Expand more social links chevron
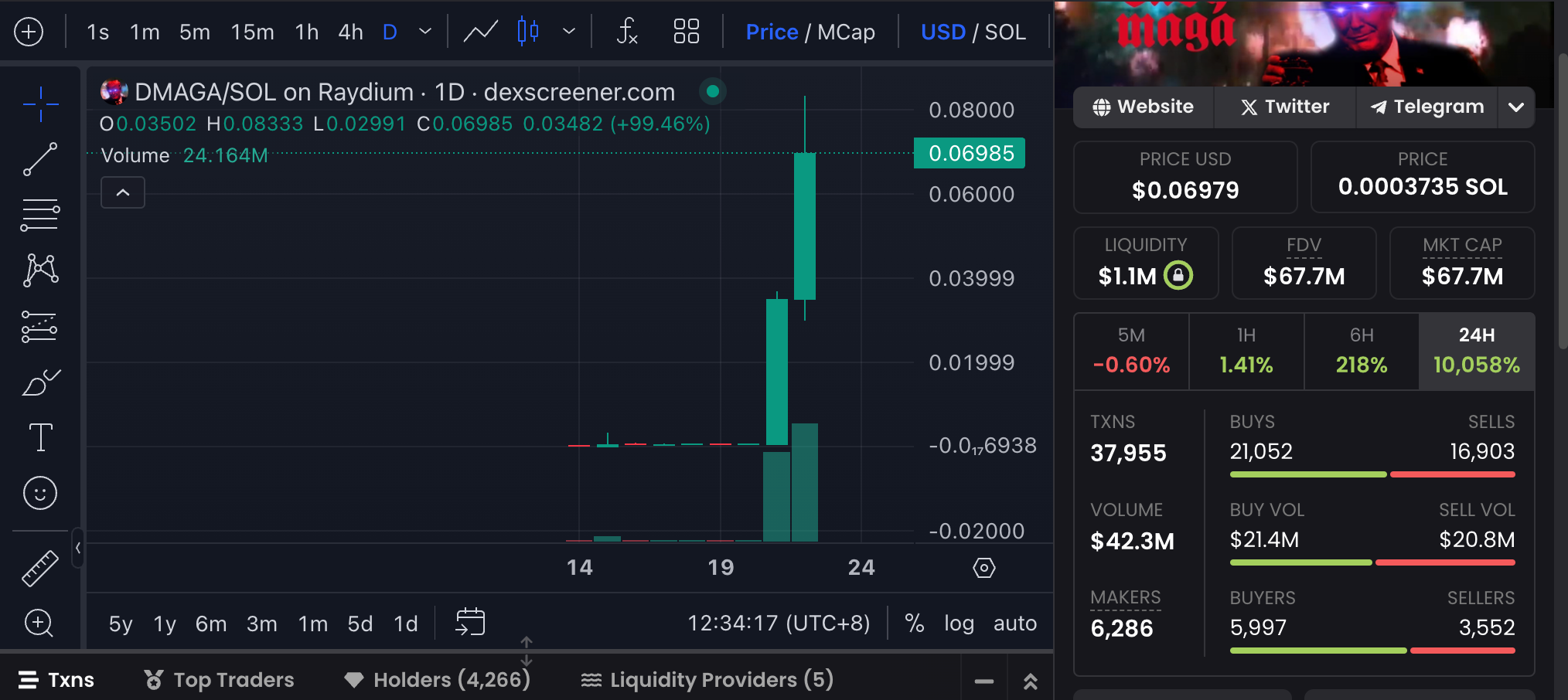 tap(1516, 107)
